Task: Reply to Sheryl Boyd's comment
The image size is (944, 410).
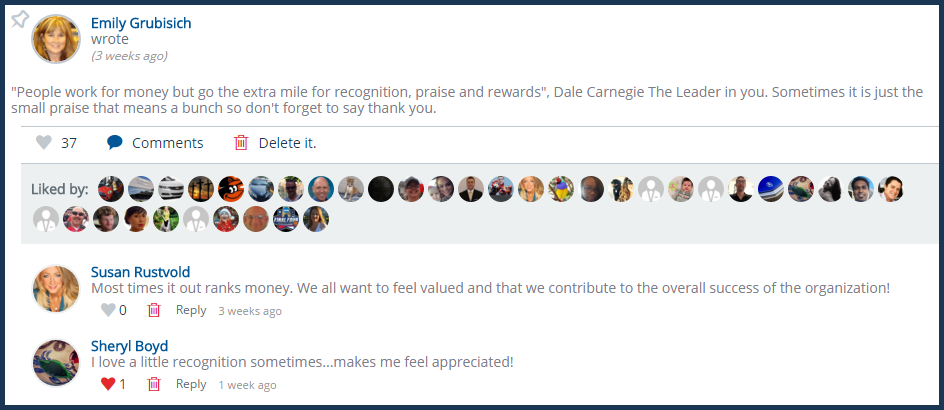Action: pyautogui.click(x=191, y=384)
